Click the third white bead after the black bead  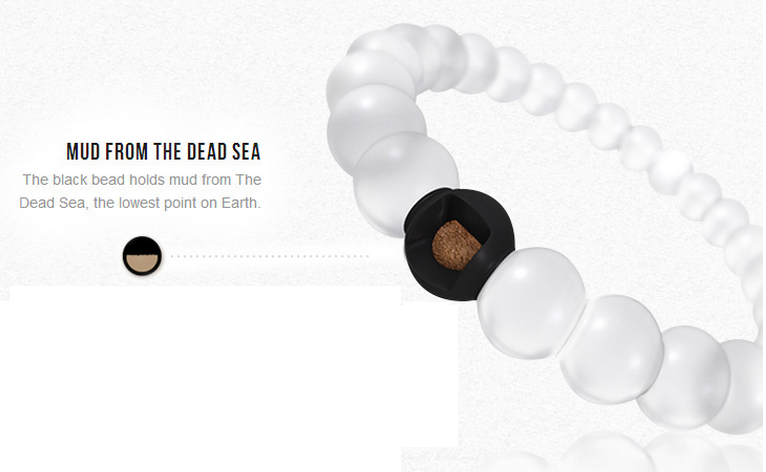[x=684, y=377]
